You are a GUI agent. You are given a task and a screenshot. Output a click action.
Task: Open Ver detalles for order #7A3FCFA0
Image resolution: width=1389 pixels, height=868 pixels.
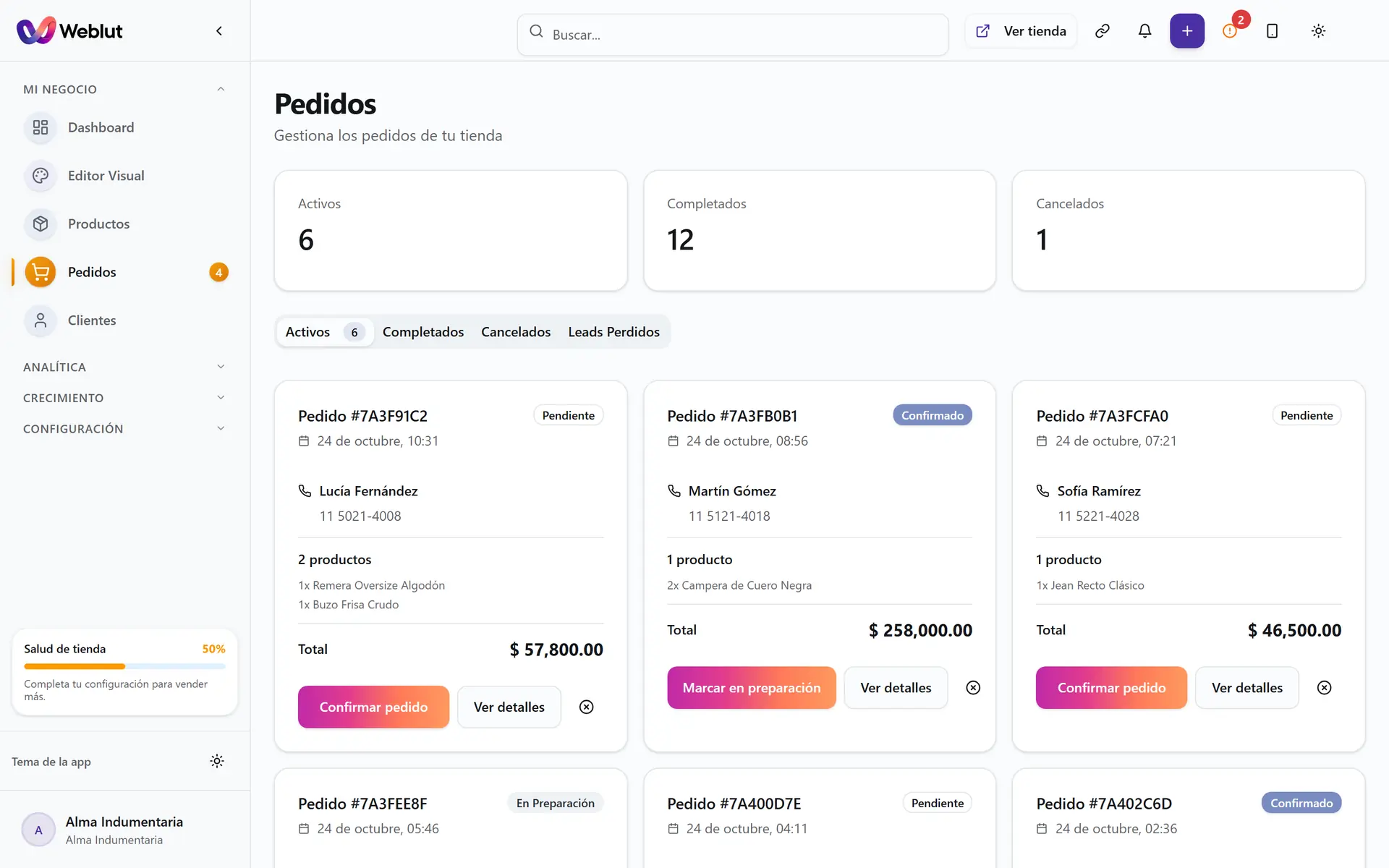[1247, 688]
